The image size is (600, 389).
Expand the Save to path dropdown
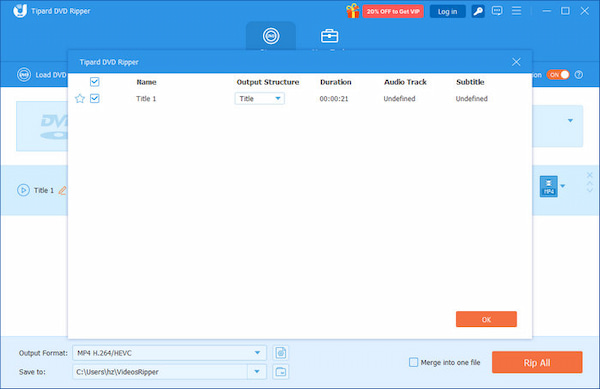pos(257,371)
